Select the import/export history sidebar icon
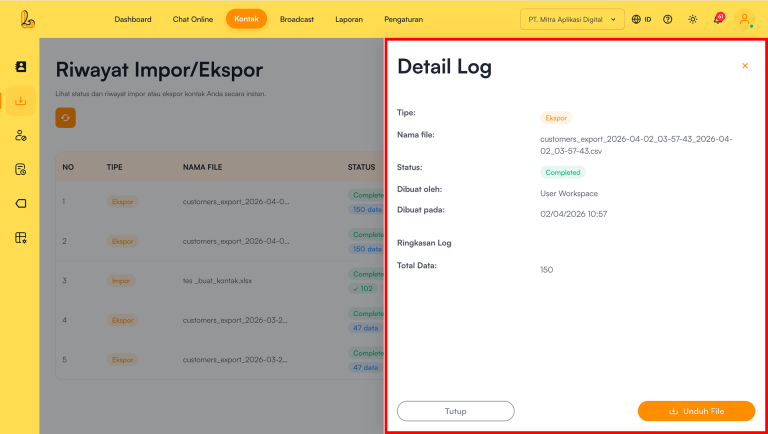Image resolution: width=768 pixels, height=434 pixels. 20,101
